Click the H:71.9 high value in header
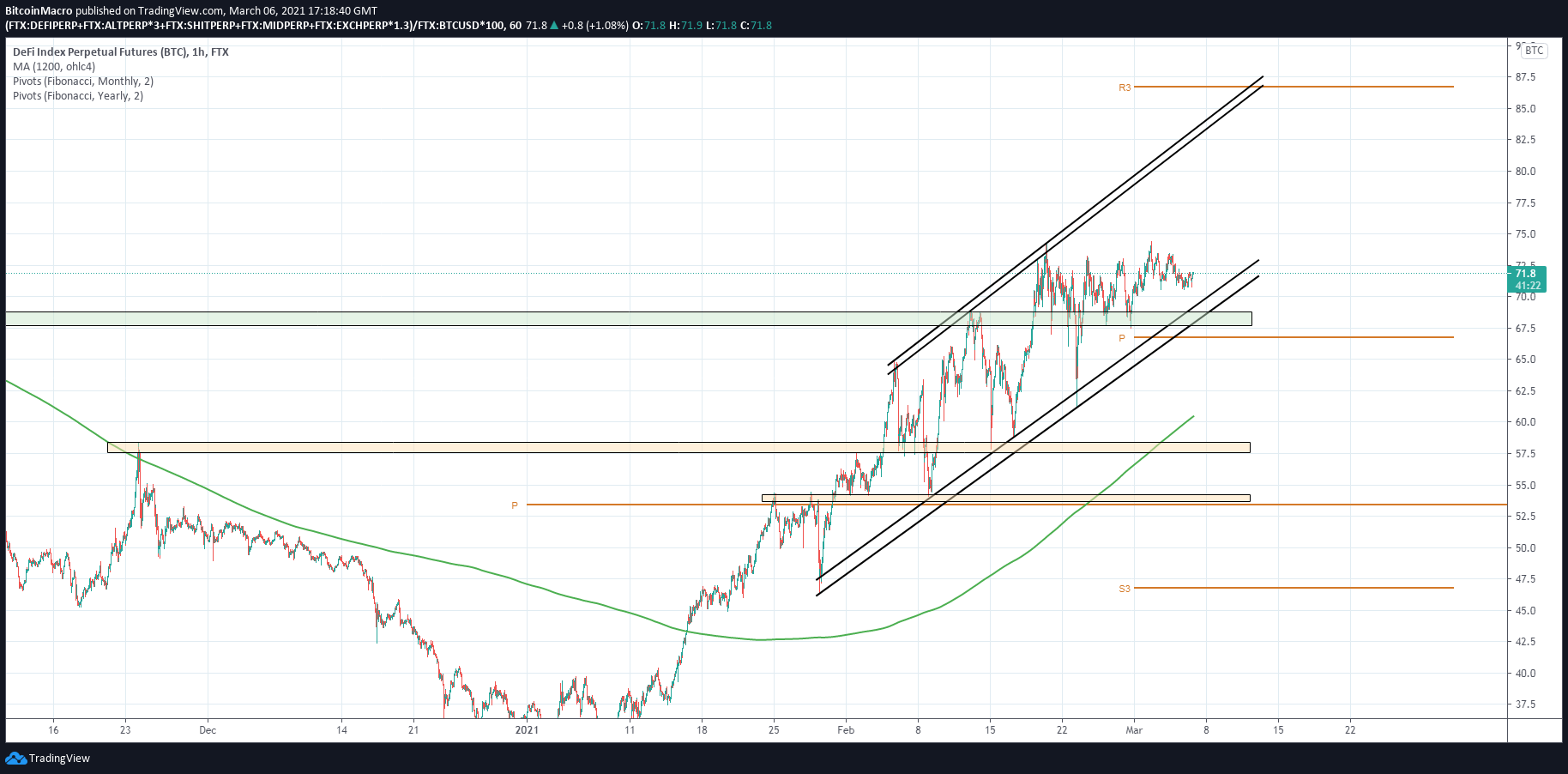 (x=686, y=26)
